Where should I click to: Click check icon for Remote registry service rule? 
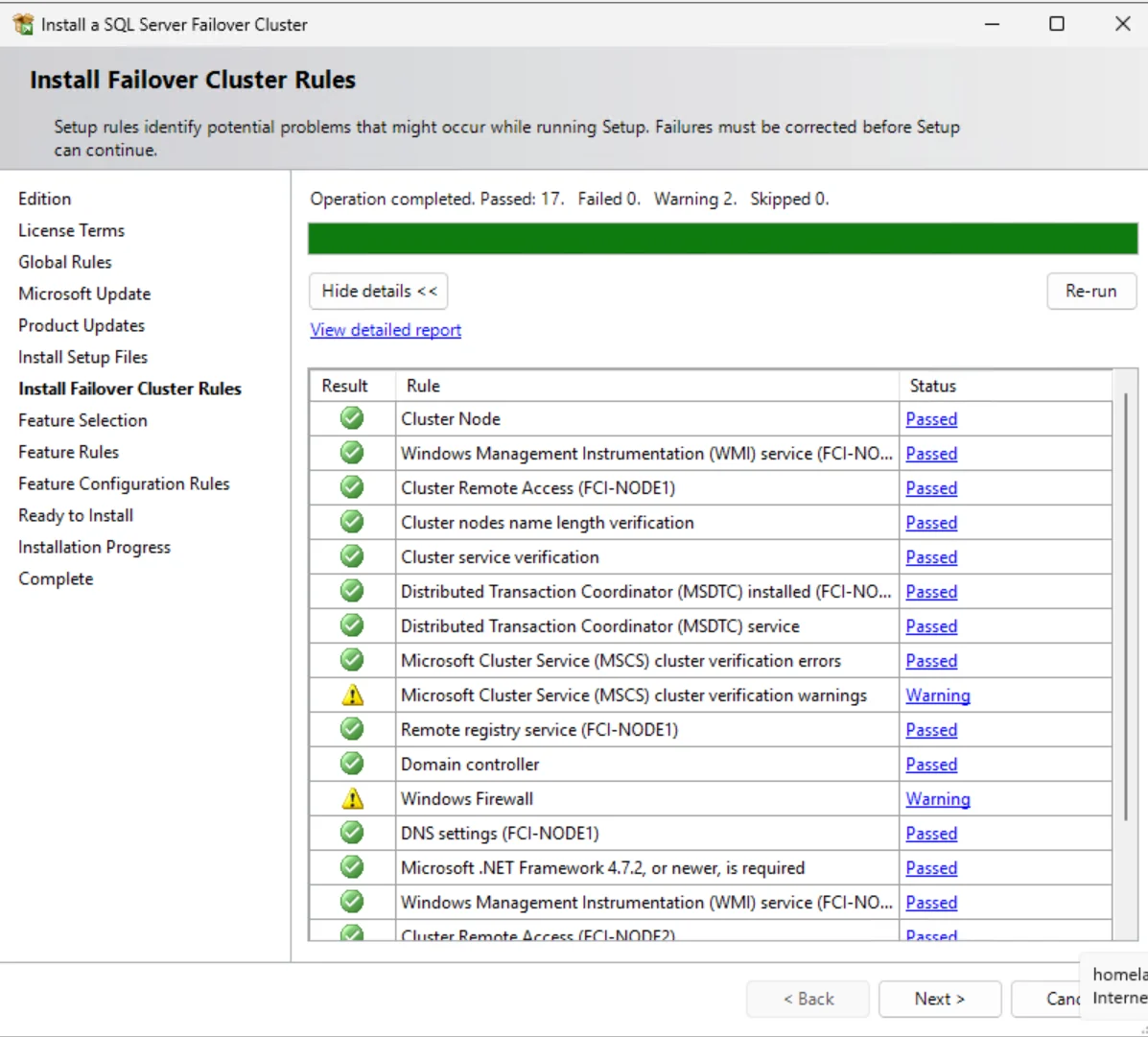pos(352,729)
